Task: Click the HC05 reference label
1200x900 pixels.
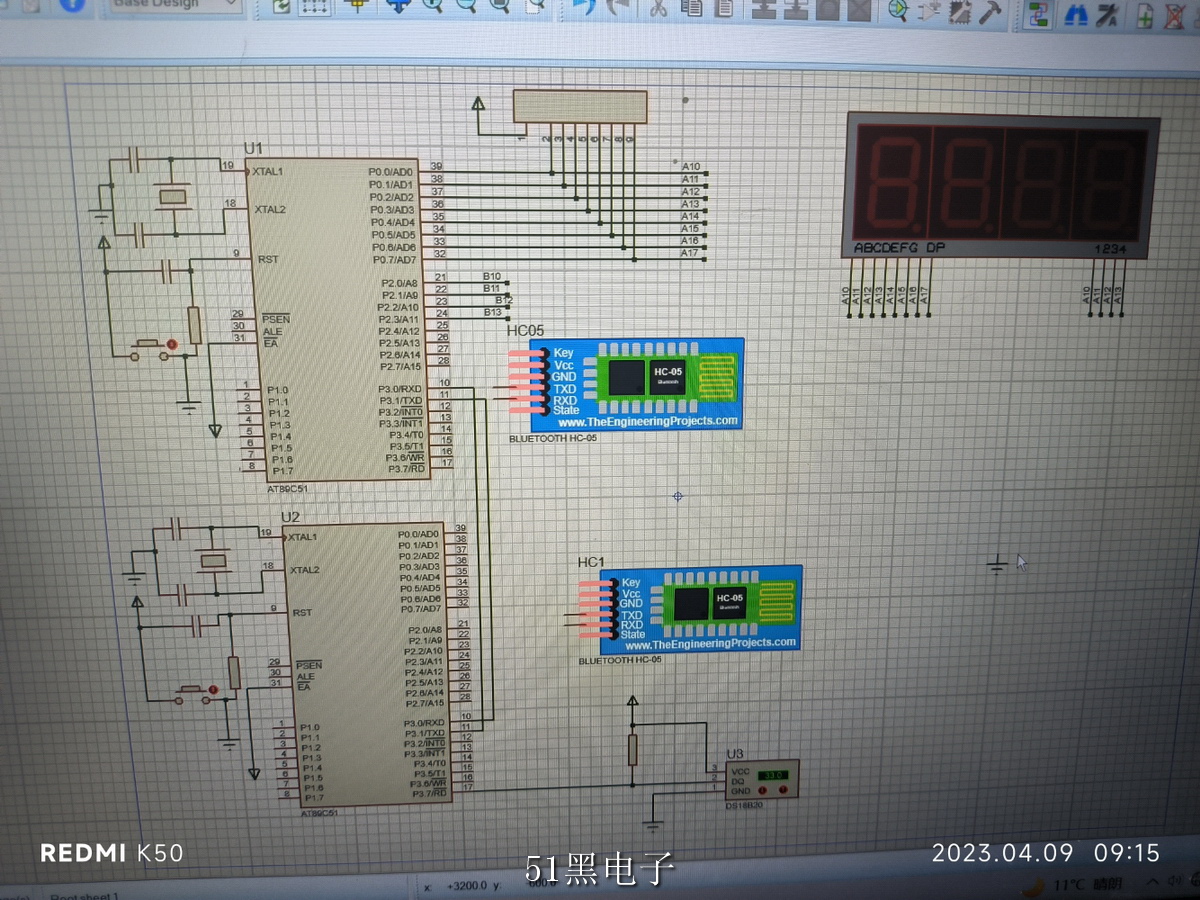Action: point(526,331)
